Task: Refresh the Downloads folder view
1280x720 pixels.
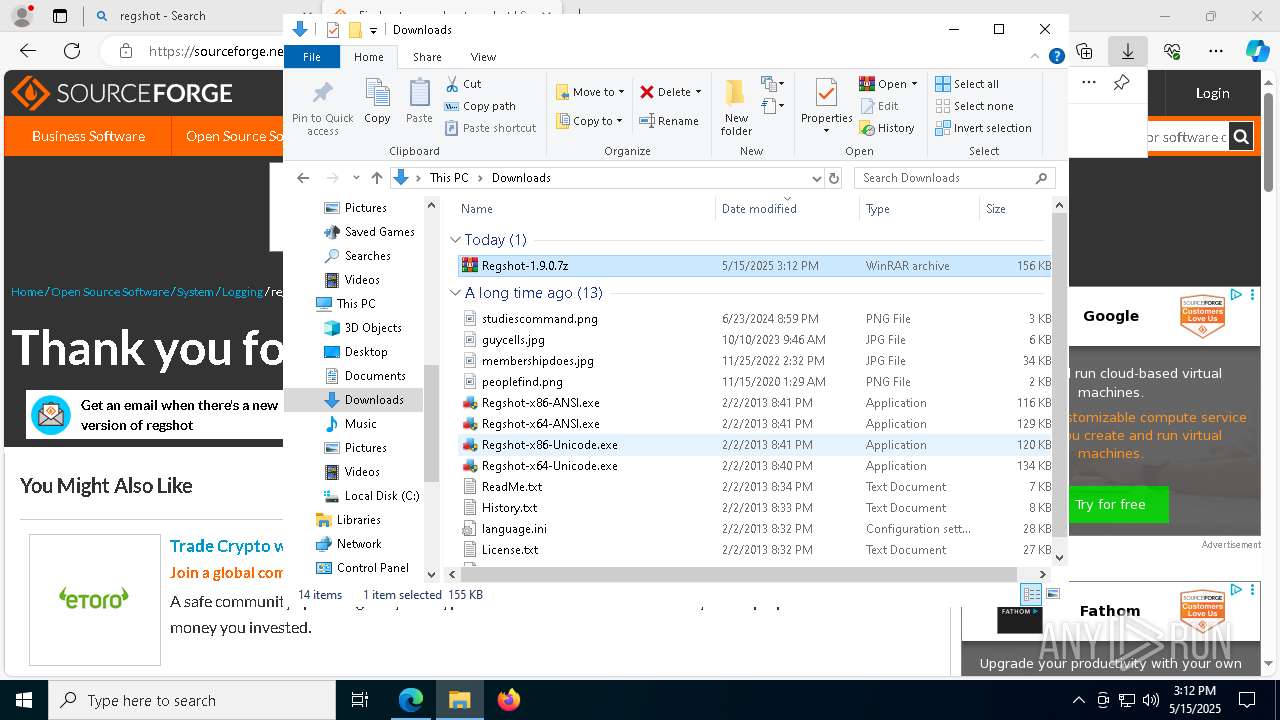Action: 834,178
